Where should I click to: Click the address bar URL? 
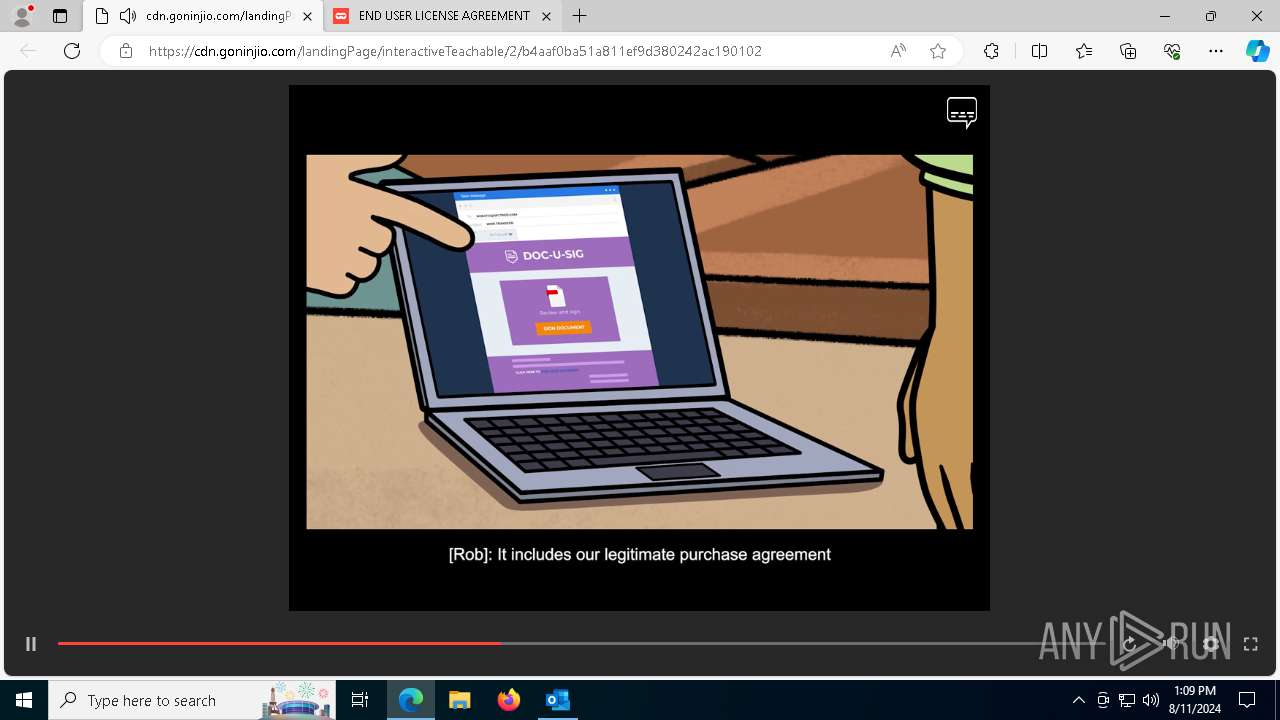click(x=455, y=51)
